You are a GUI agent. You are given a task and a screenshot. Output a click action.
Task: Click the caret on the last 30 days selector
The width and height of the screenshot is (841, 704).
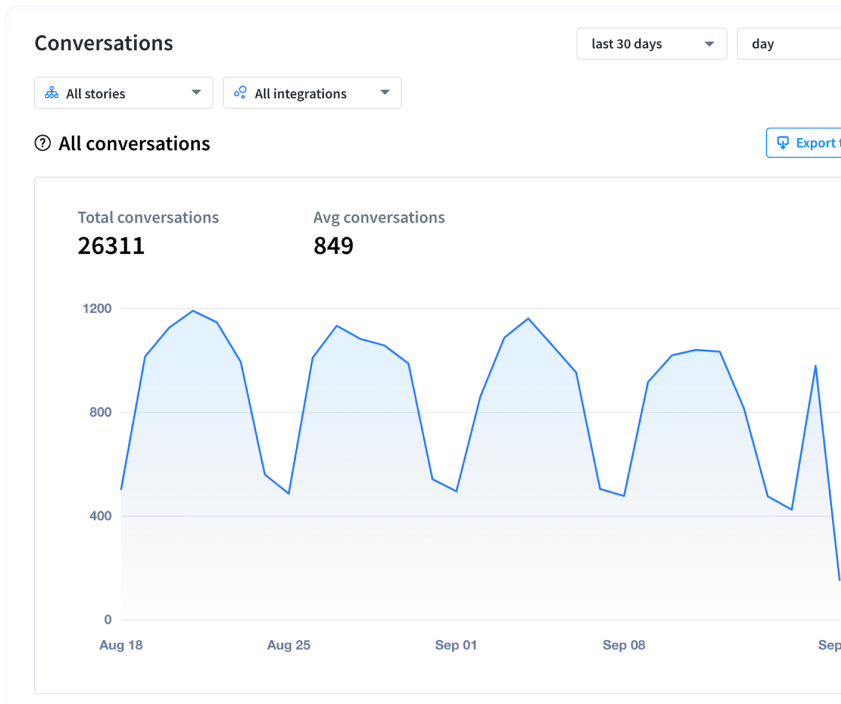coord(710,44)
